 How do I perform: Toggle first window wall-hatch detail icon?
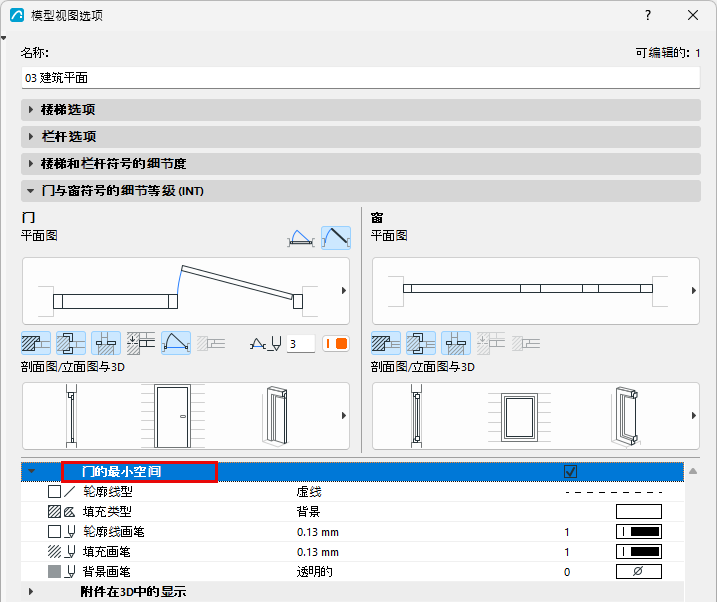tap(386, 343)
